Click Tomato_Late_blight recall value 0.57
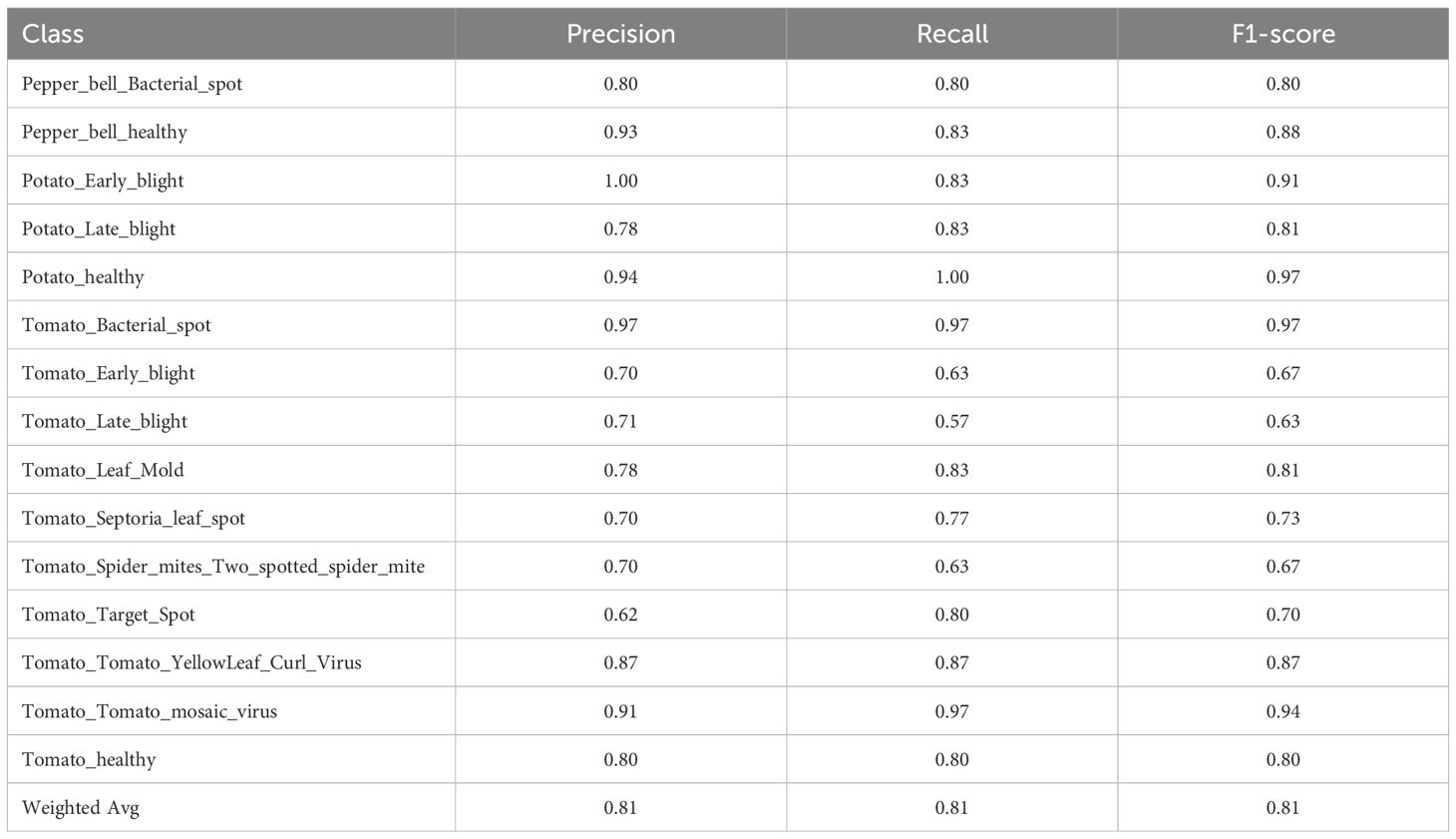This screenshot has height=839, width=1456. point(951,421)
